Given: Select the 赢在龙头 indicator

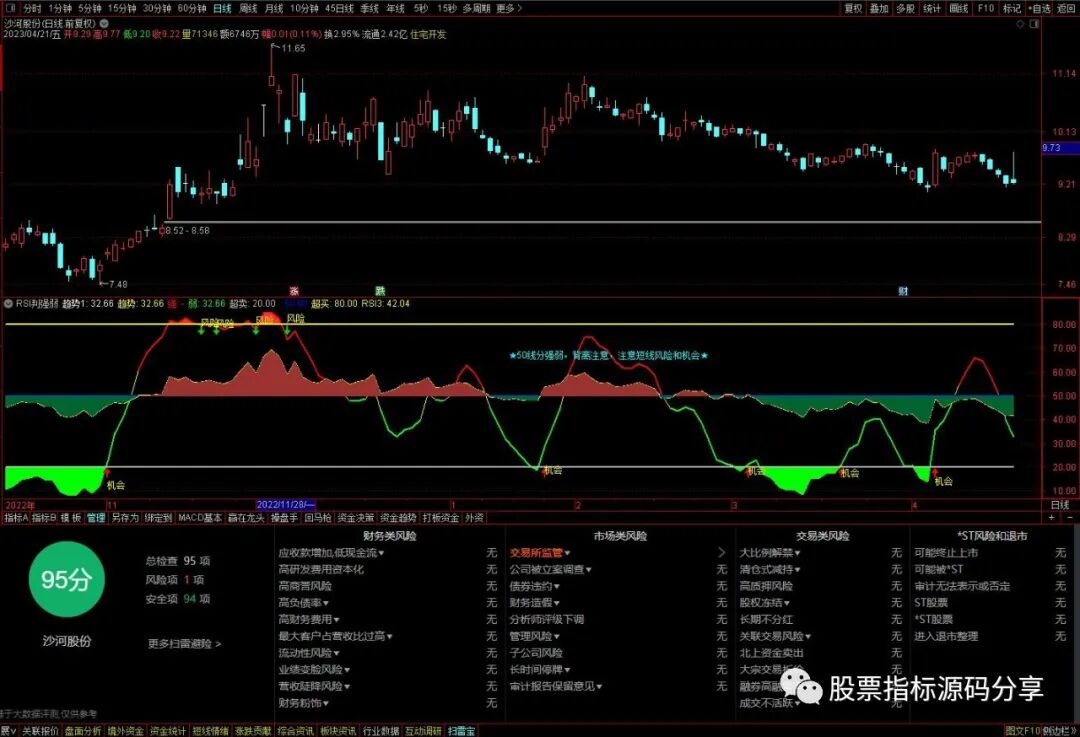Looking at the screenshot, I should [246, 517].
